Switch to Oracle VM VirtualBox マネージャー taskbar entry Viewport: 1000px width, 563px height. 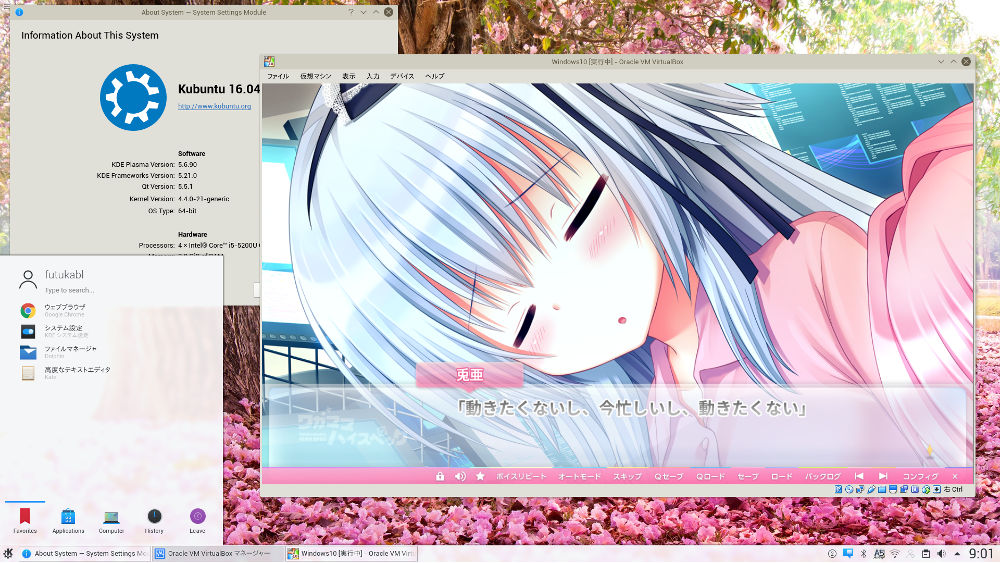[217, 553]
